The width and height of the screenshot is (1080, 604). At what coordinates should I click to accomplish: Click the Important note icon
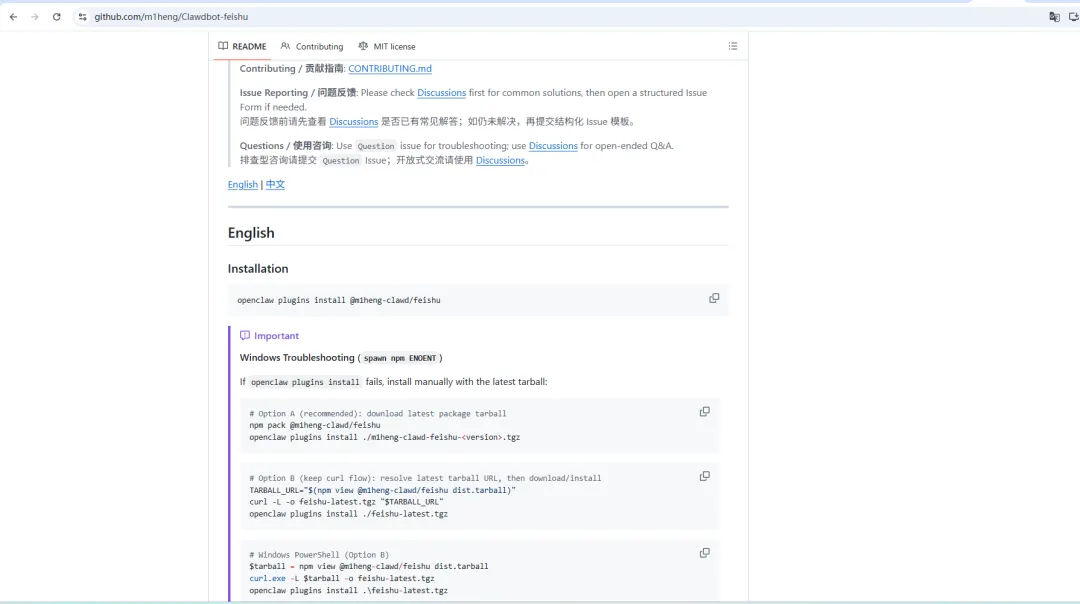click(x=245, y=335)
